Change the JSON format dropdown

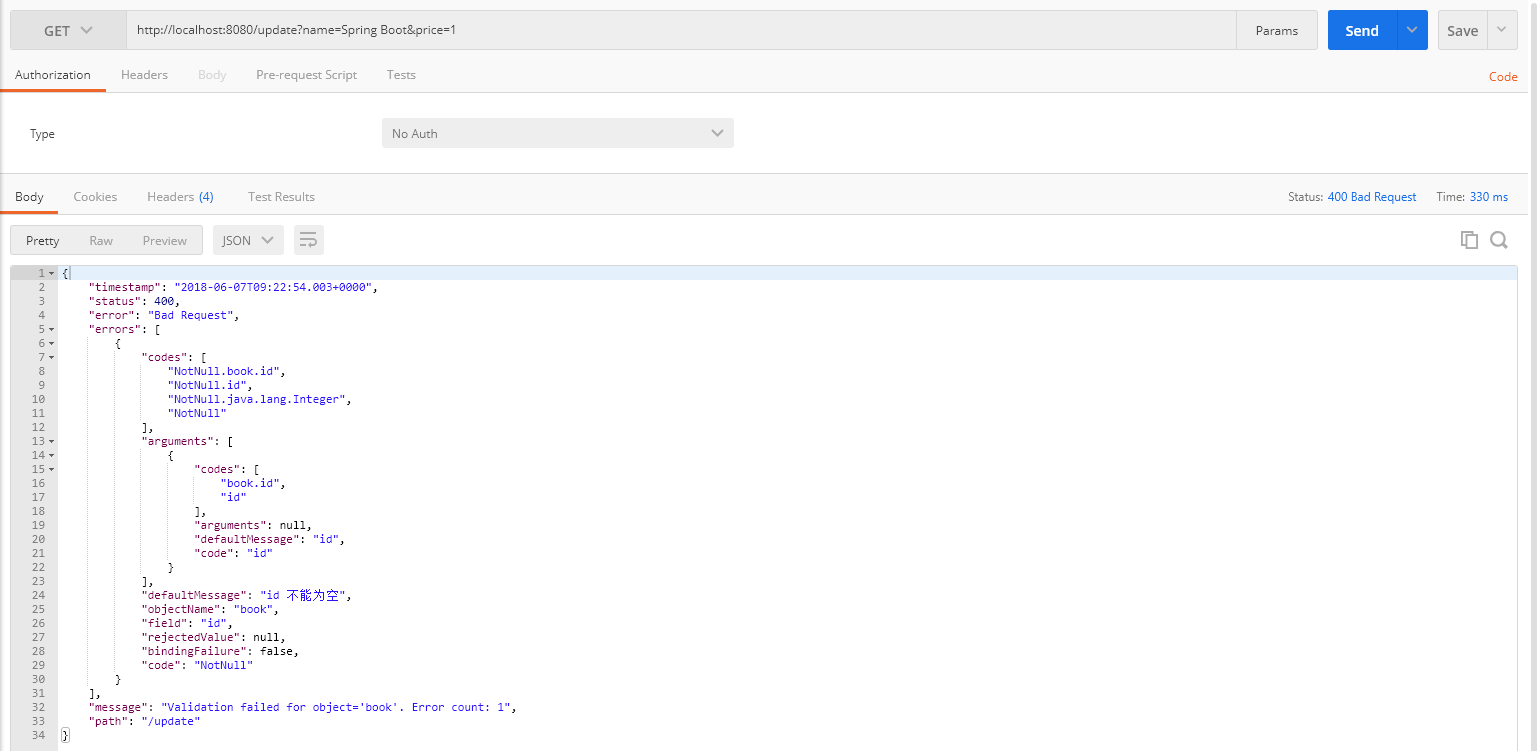[x=248, y=240]
